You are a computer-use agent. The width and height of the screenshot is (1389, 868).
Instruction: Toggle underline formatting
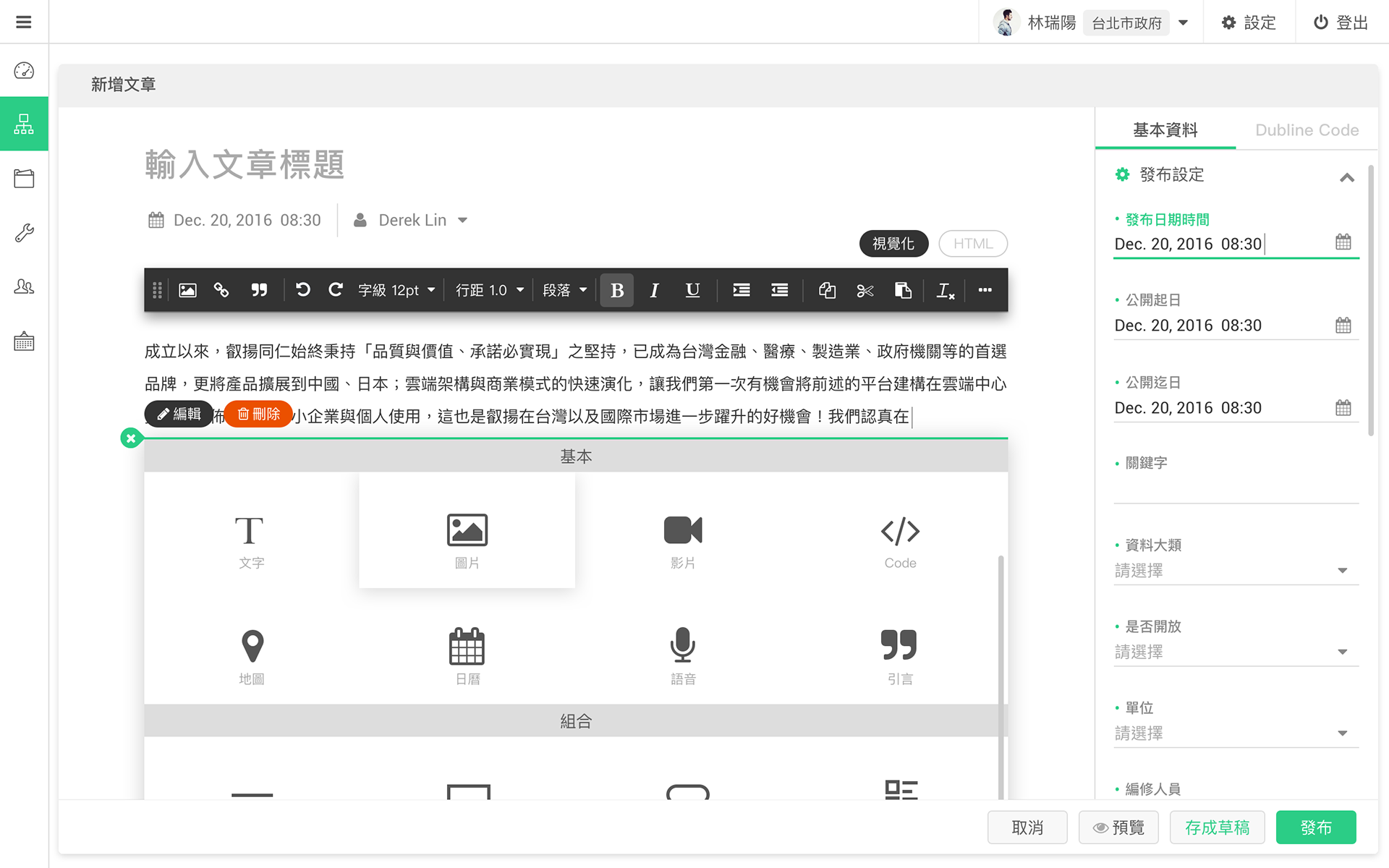coord(692,290)
